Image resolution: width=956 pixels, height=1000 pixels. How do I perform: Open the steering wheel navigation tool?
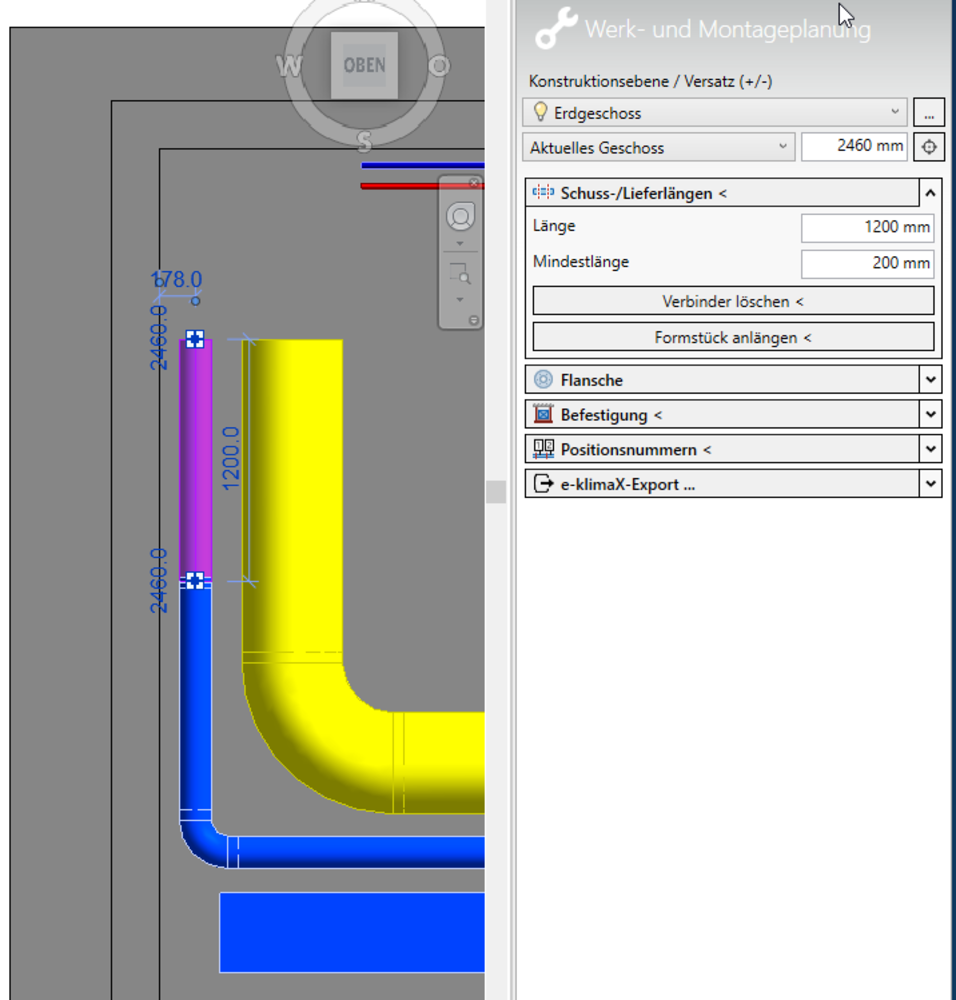[461, 217]
